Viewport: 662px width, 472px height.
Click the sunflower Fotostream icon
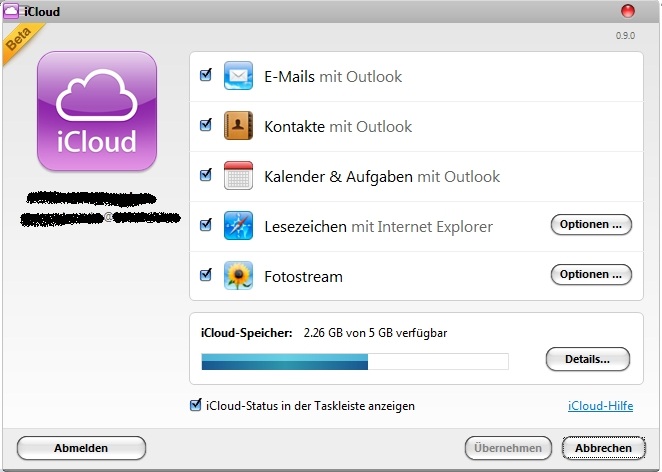point(238,275)
